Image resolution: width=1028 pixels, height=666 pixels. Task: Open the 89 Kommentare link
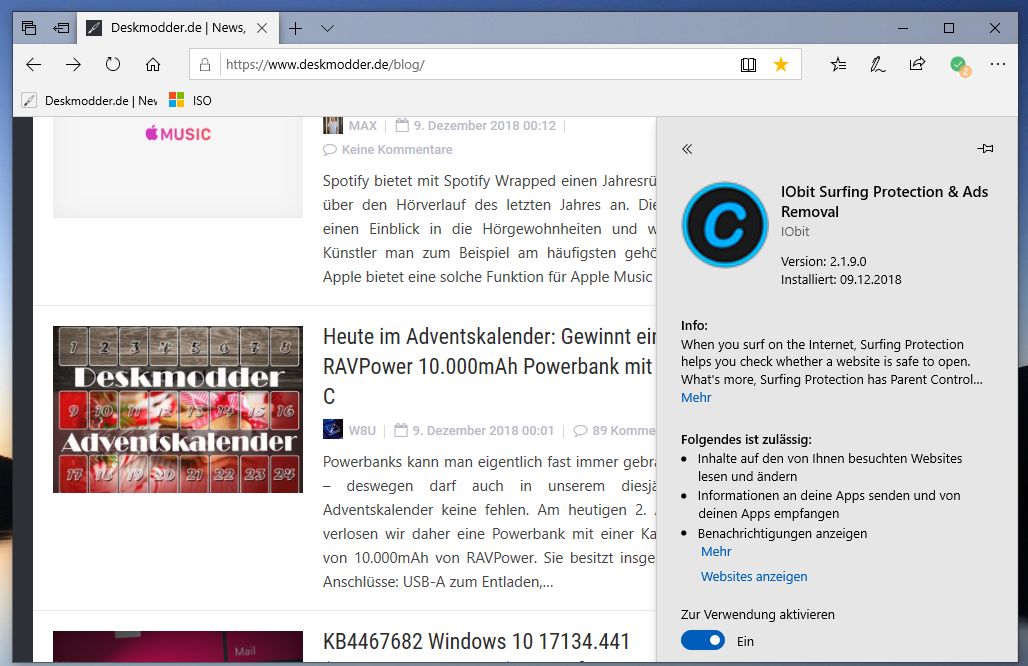(x=623, y=431)
